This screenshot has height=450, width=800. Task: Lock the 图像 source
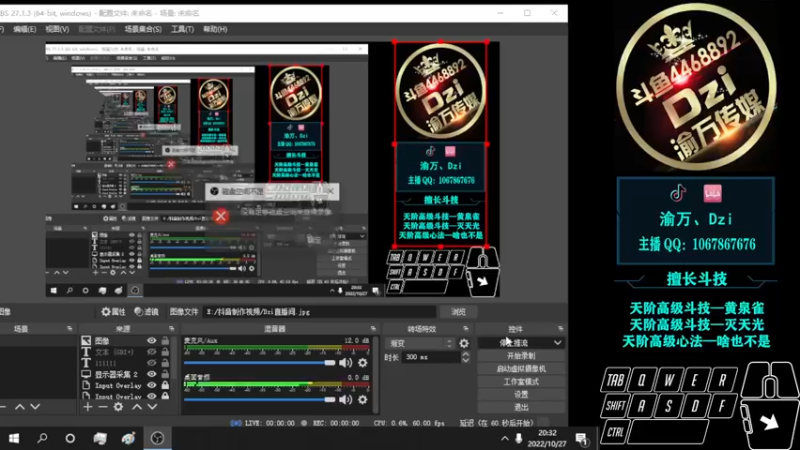[165, 340]
